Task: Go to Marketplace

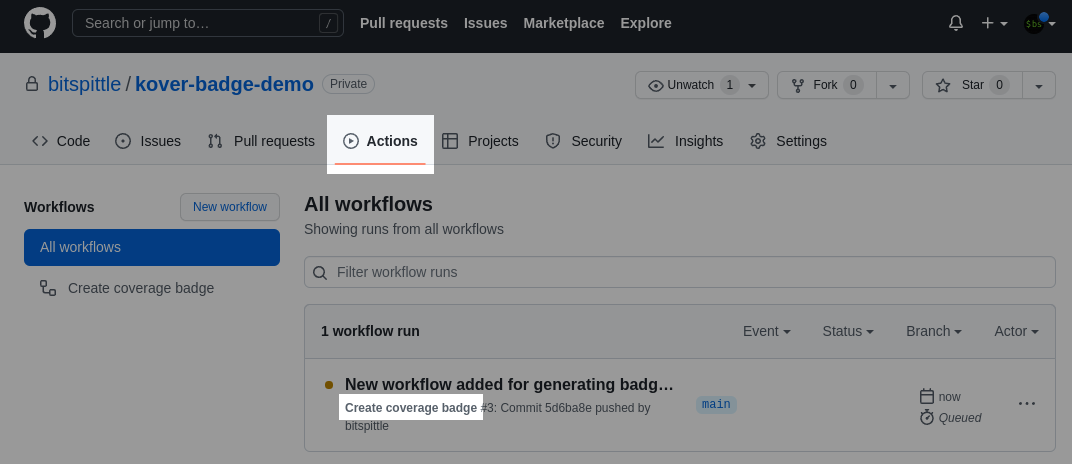Action: pos(563,23)
